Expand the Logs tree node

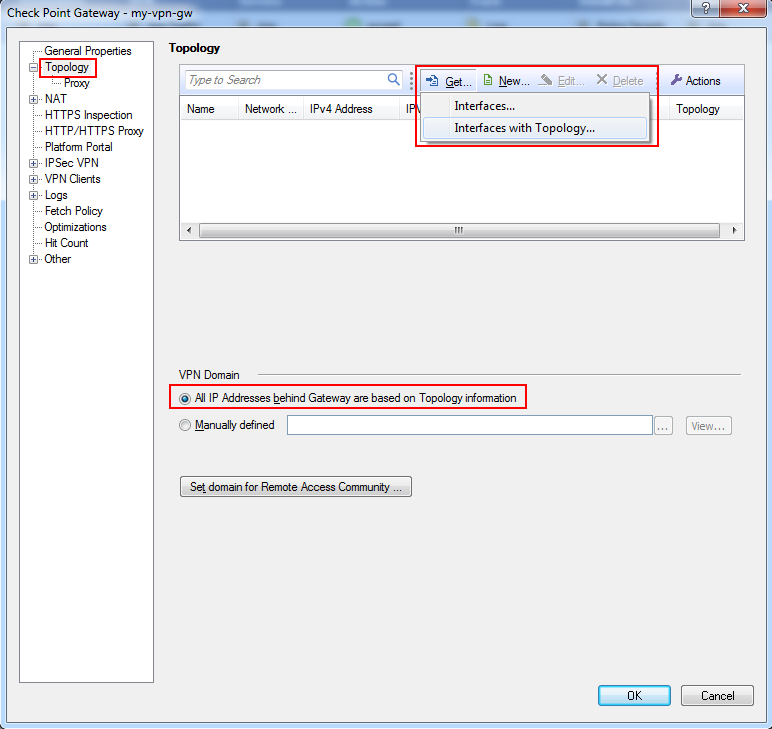tap(33, 195)
